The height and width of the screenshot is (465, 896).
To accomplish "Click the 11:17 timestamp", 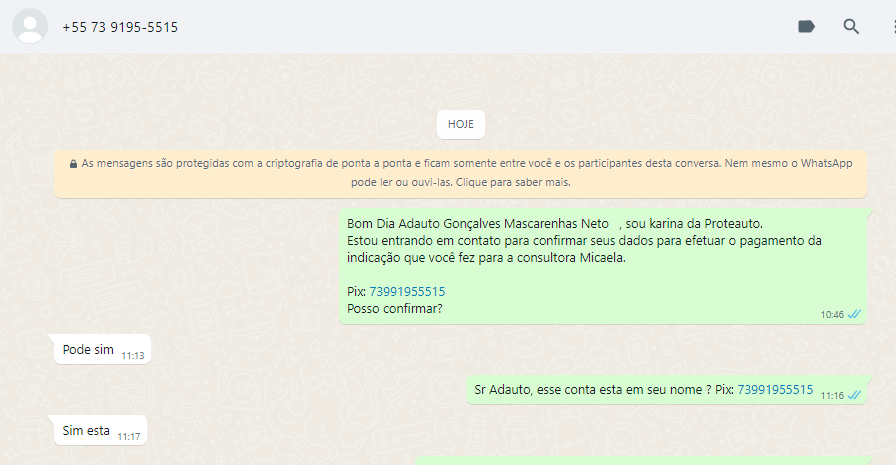I will (x=128, y=436).
